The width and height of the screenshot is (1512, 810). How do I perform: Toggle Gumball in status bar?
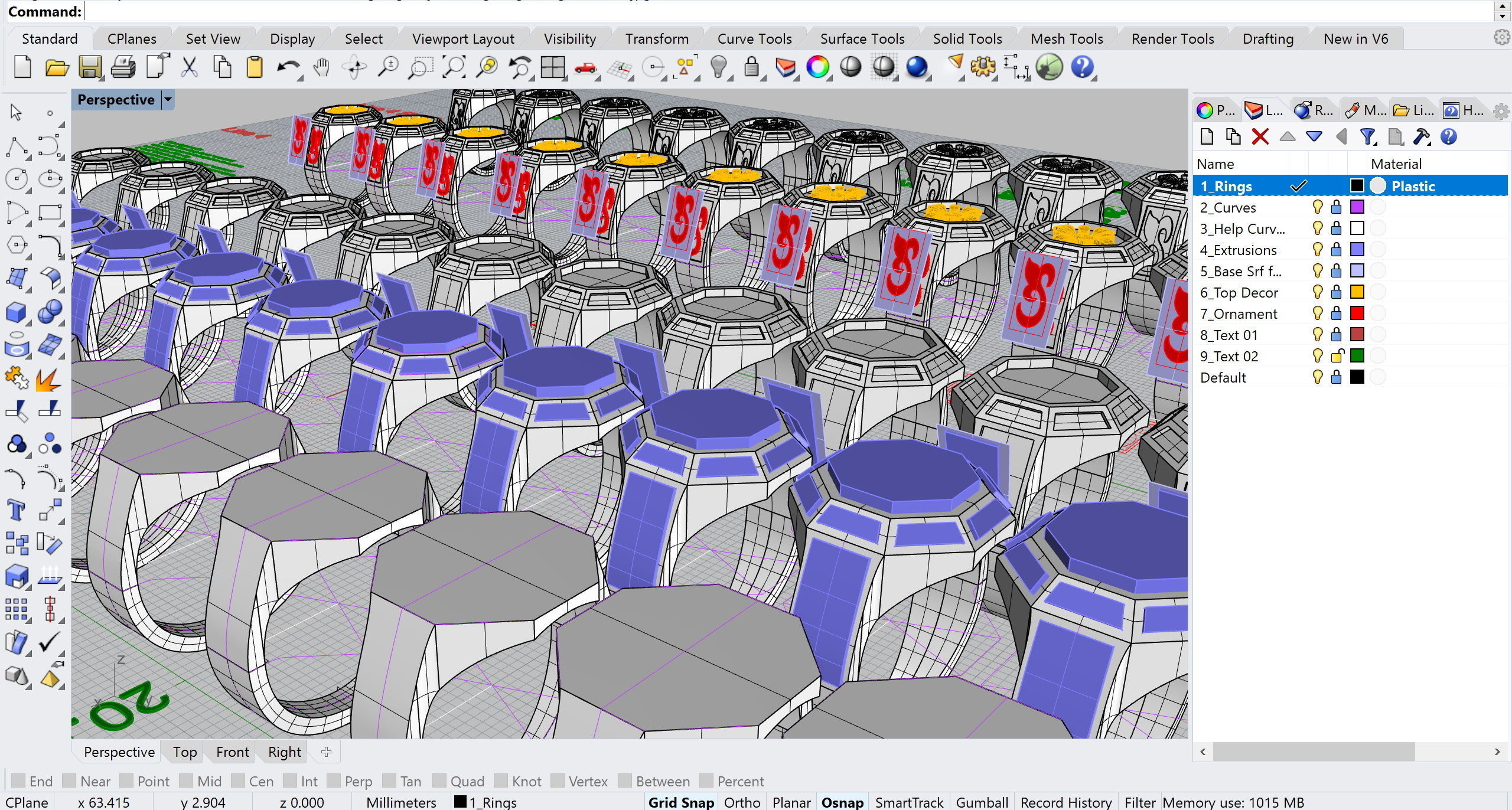click(982, 802)
